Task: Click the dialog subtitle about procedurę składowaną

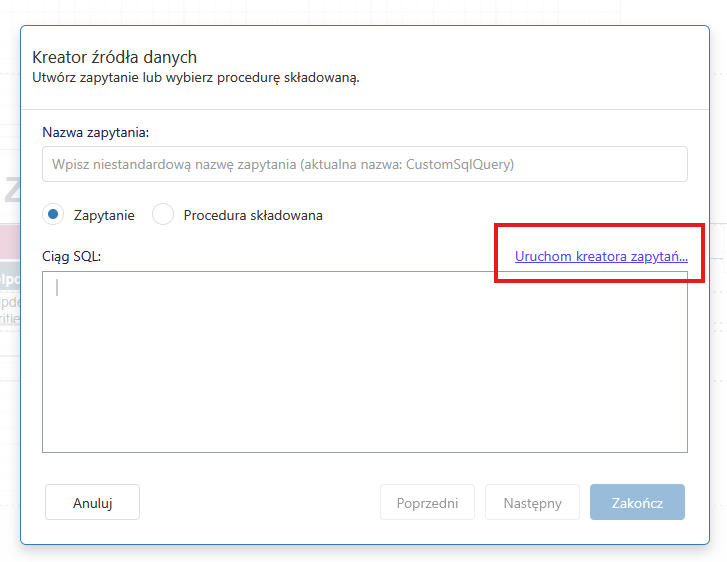Action: pyautogui.click(x=195, y=78)
